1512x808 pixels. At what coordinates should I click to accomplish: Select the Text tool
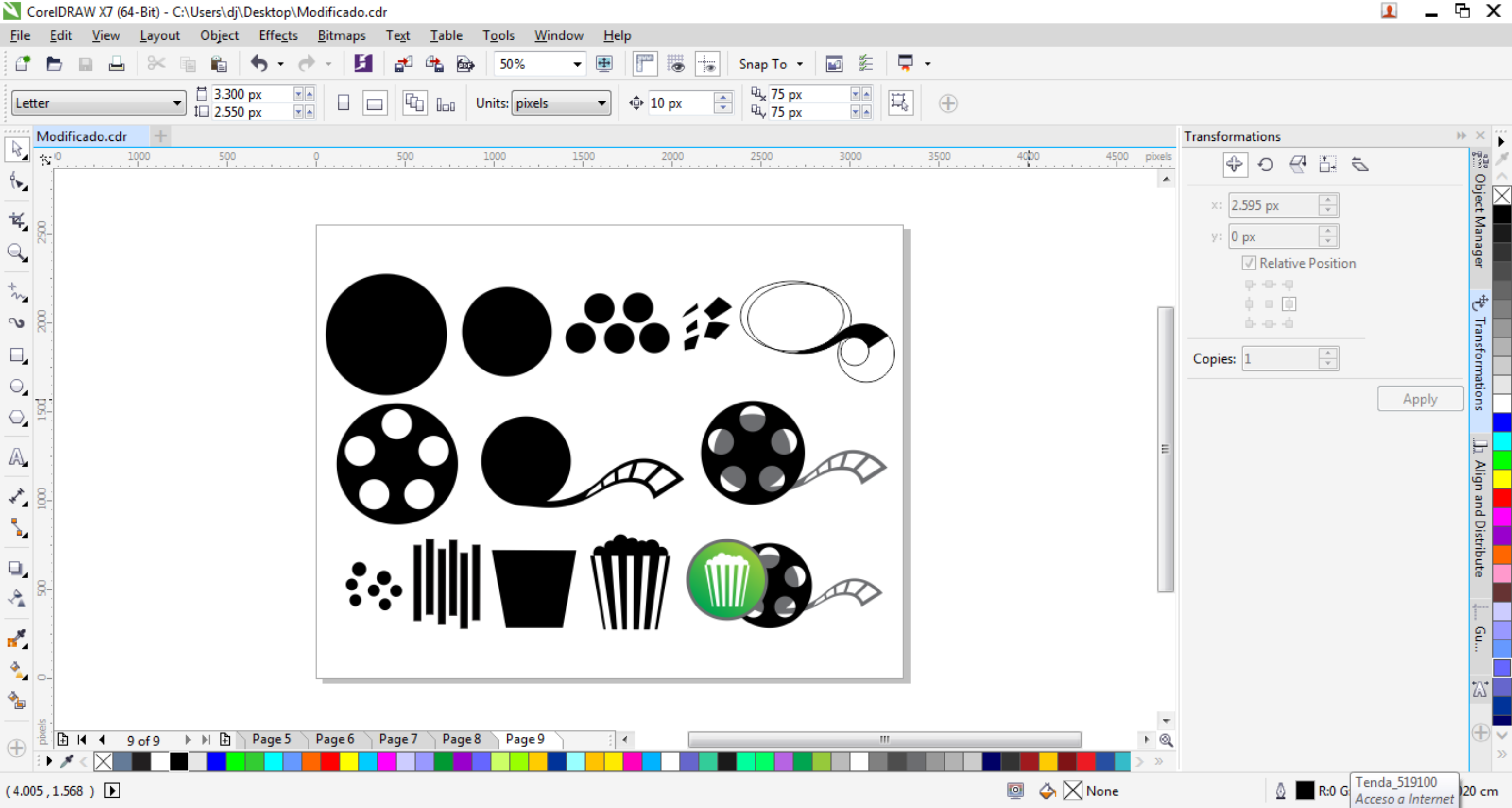click(x=17, y=457)
